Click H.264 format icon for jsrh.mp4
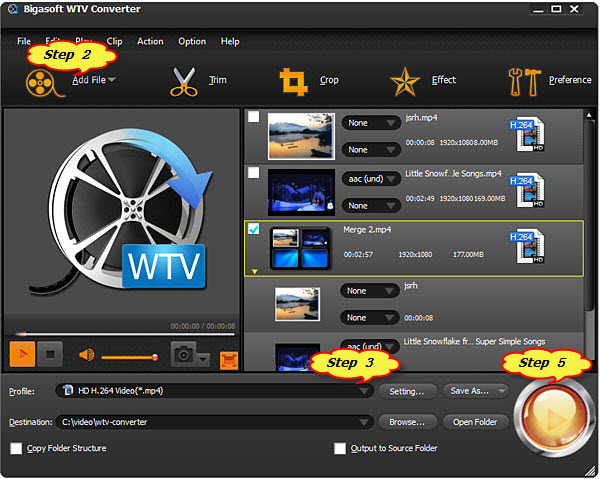This screenshot has height=479, width=600. click(527, 134)
